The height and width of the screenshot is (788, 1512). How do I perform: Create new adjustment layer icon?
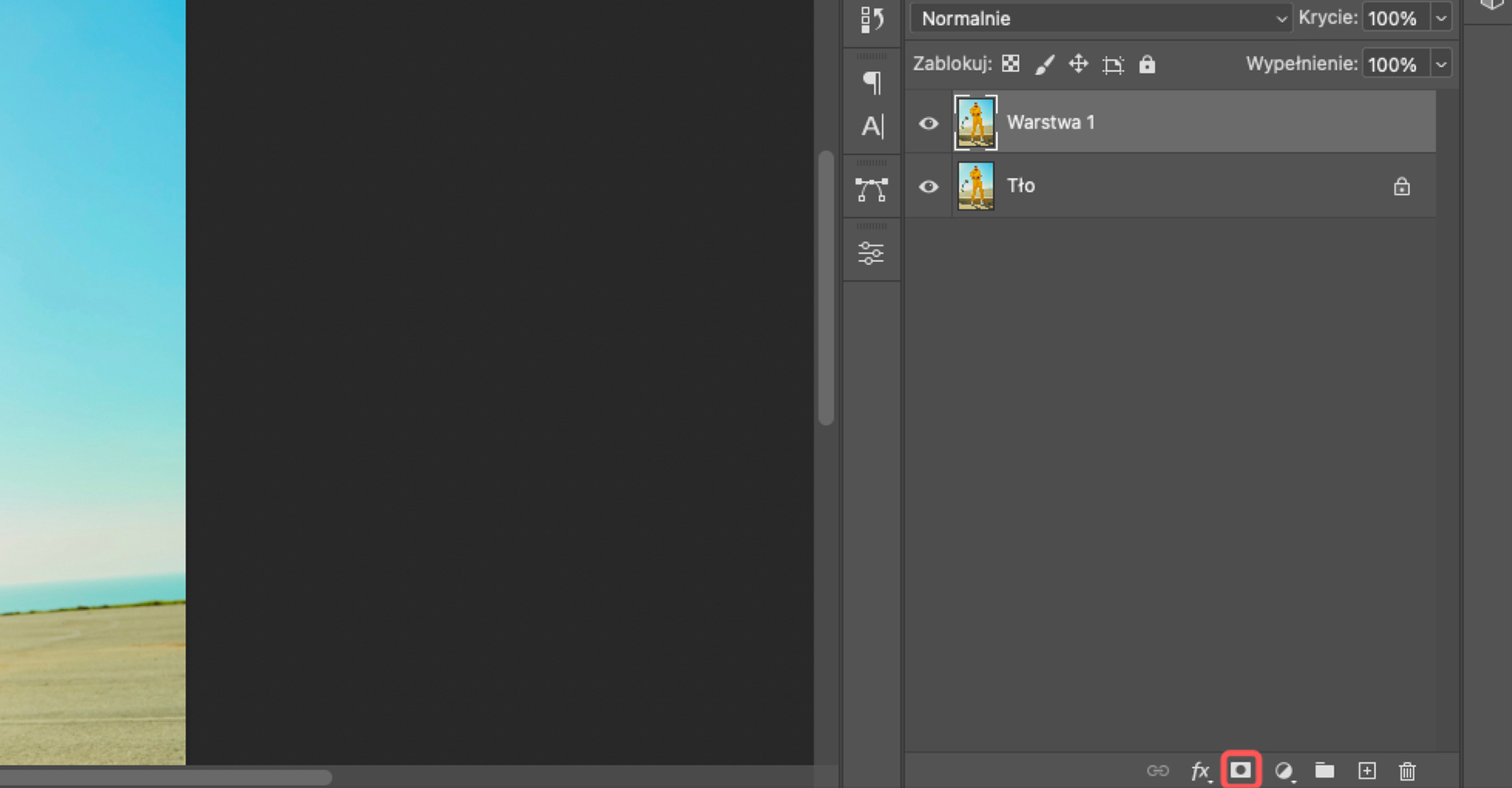[x=1284, y=771]
